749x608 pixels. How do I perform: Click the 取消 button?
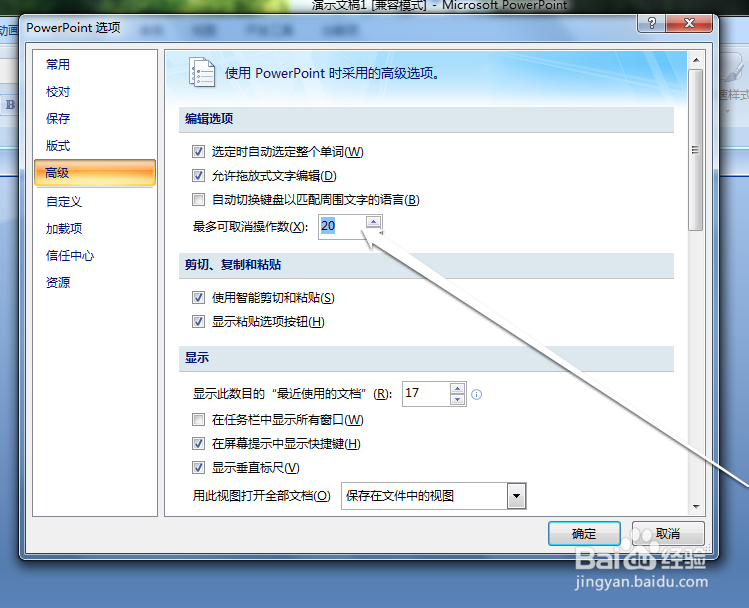668,533
